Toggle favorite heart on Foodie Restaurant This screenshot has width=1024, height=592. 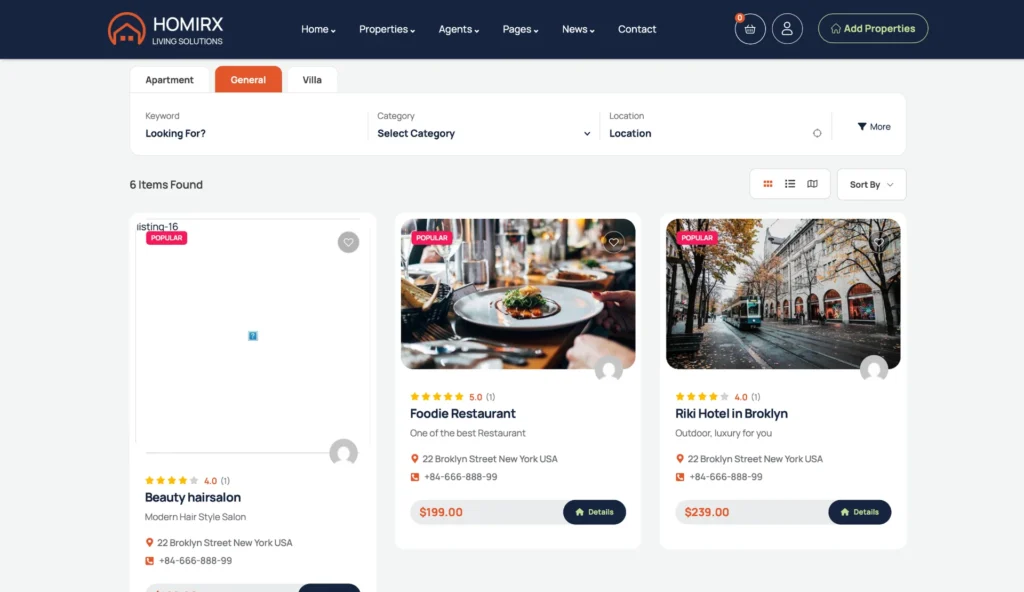pos(614,242)
